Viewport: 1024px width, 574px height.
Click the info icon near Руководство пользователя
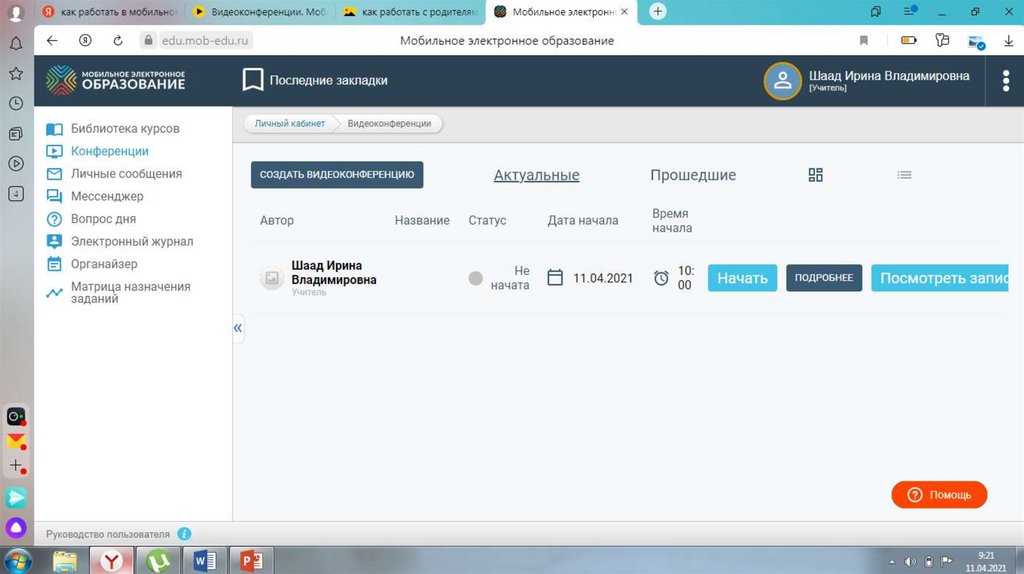[x=184, y=534]
